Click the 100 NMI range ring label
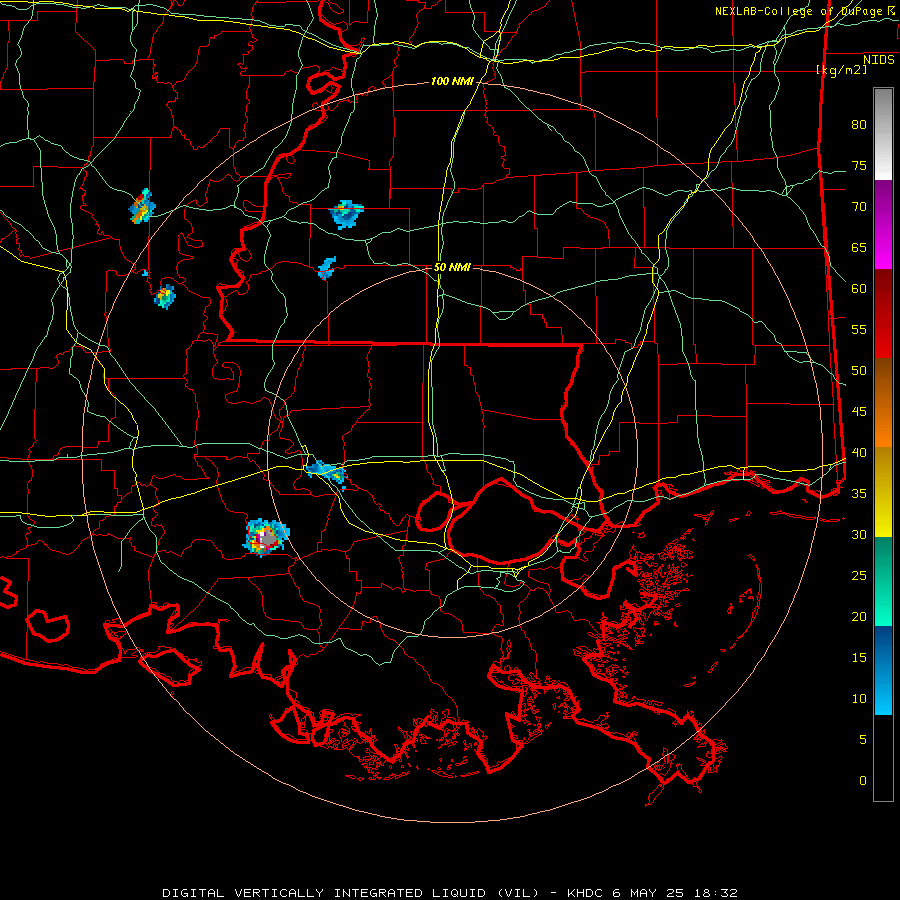 pos(452,81)
